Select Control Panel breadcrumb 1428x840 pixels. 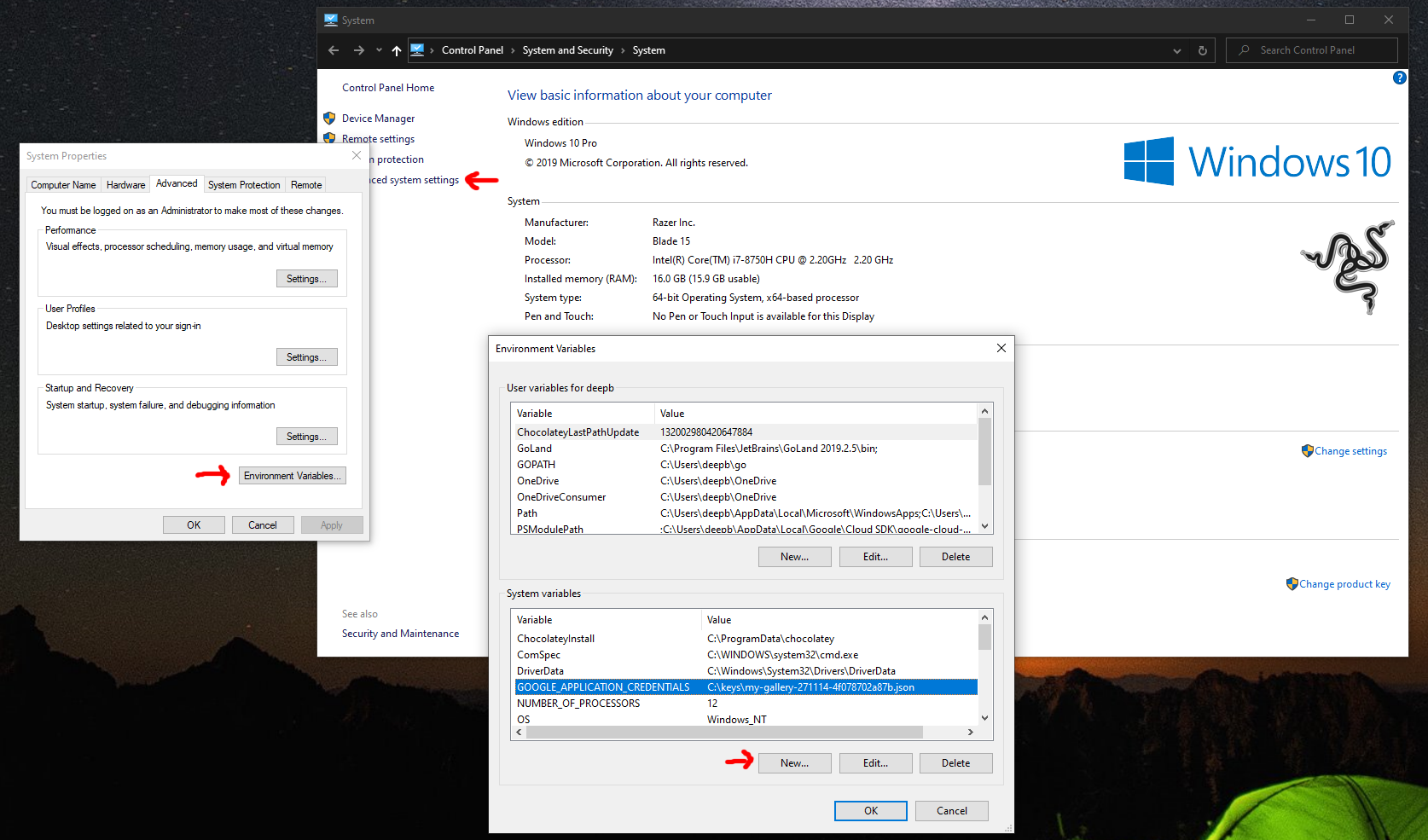473,50
